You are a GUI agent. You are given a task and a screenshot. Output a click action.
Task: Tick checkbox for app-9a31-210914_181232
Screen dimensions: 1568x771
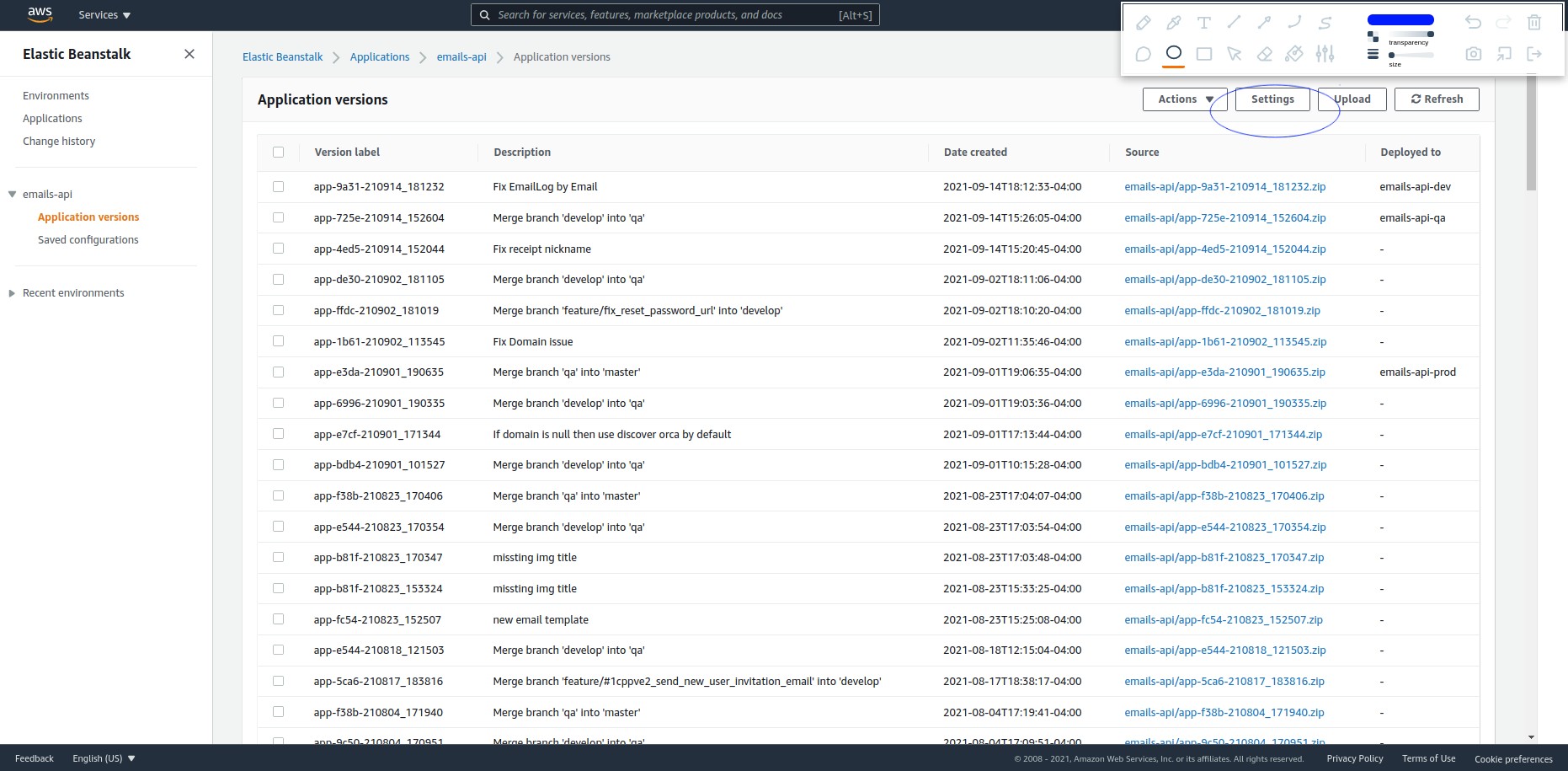[279, 186]
